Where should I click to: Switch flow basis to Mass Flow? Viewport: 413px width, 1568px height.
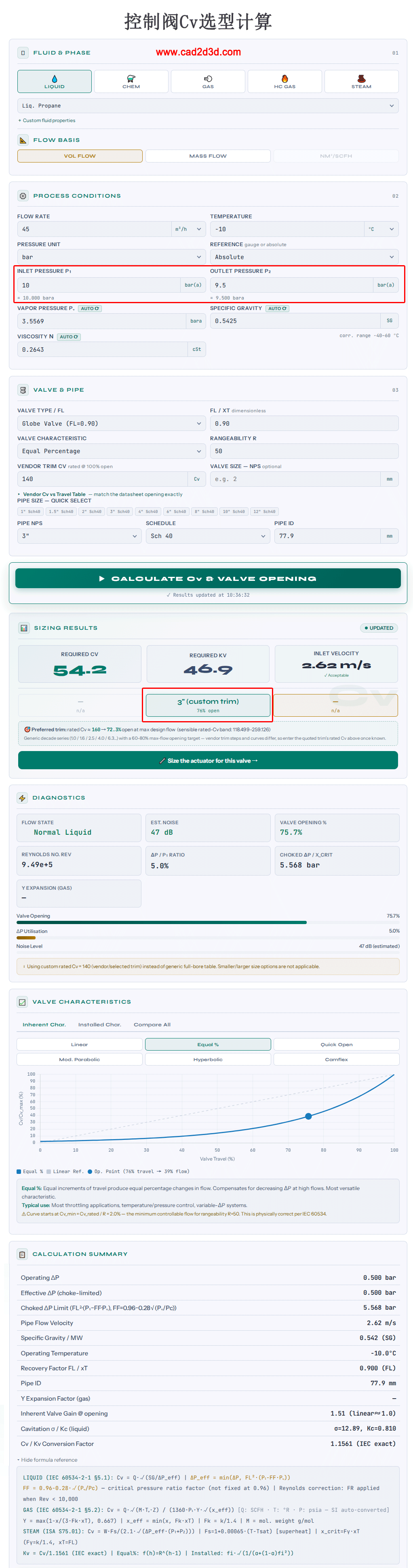208,156
